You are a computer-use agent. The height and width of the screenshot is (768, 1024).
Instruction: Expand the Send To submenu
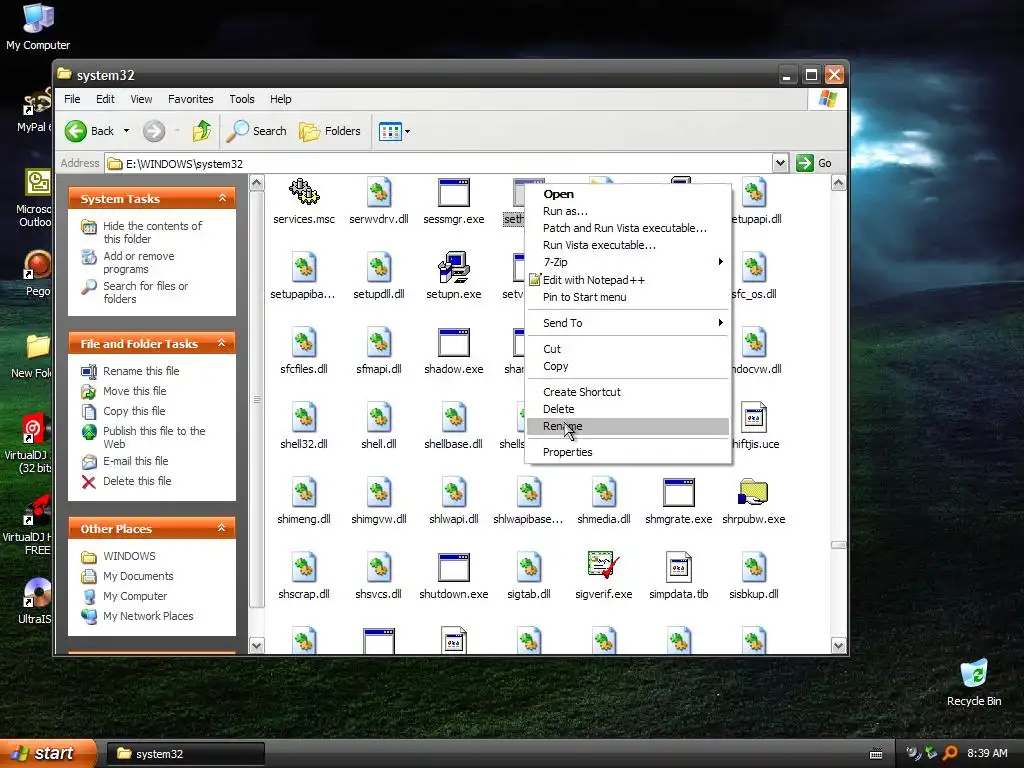628,323
